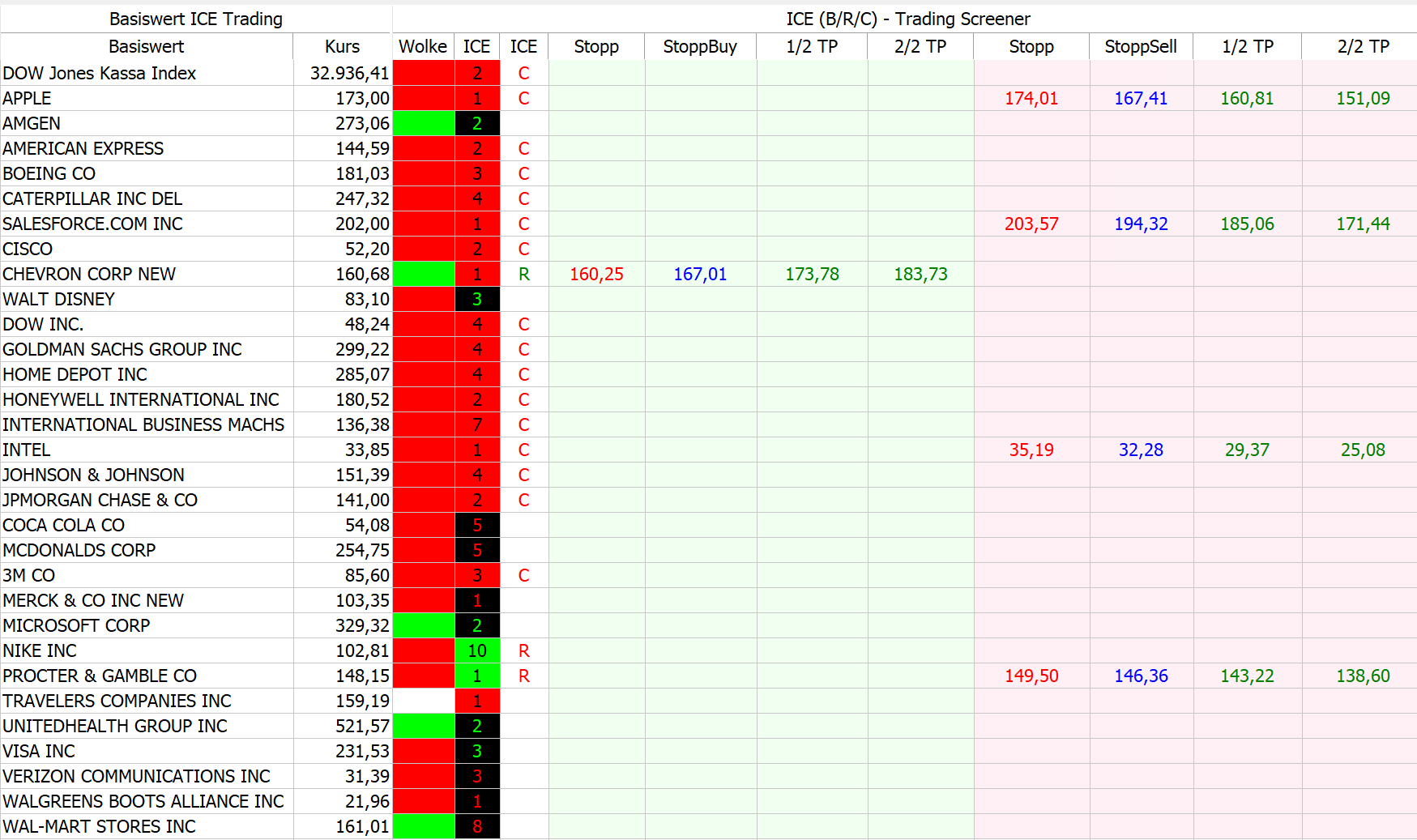The width and height of the screenshot is (1417, 840).
Task: Click AMERICAN EXPRESS in the Basiswert column
Action: [x=83, y=148]
